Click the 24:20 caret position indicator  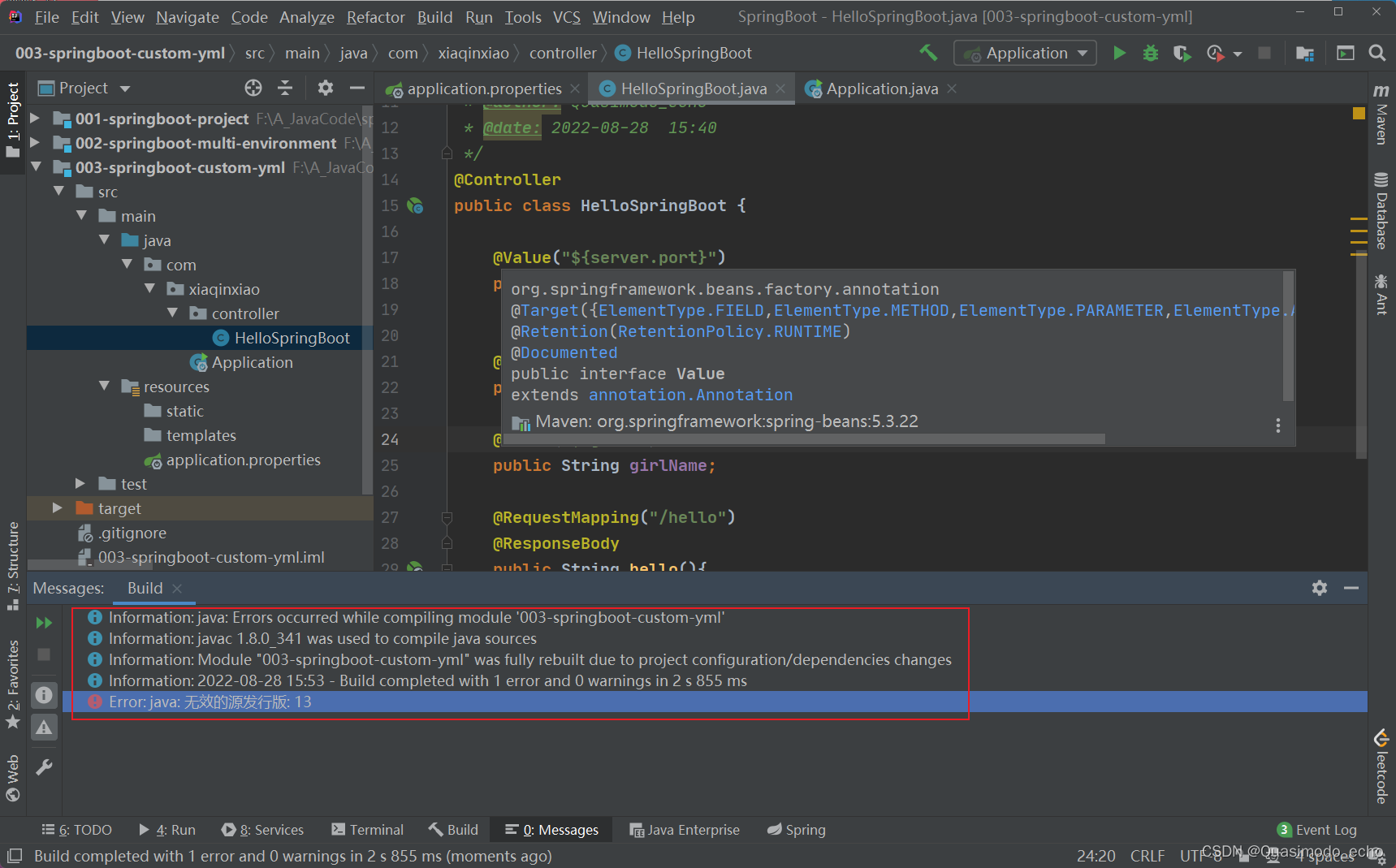point(1096,856)
